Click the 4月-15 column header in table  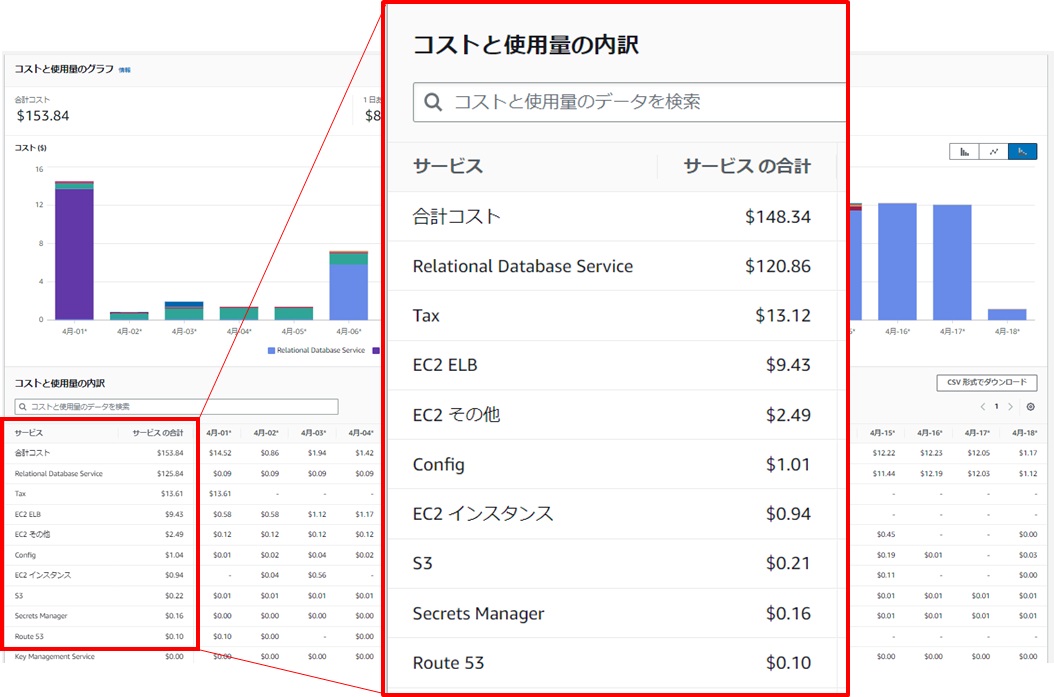tap(882, 433)
